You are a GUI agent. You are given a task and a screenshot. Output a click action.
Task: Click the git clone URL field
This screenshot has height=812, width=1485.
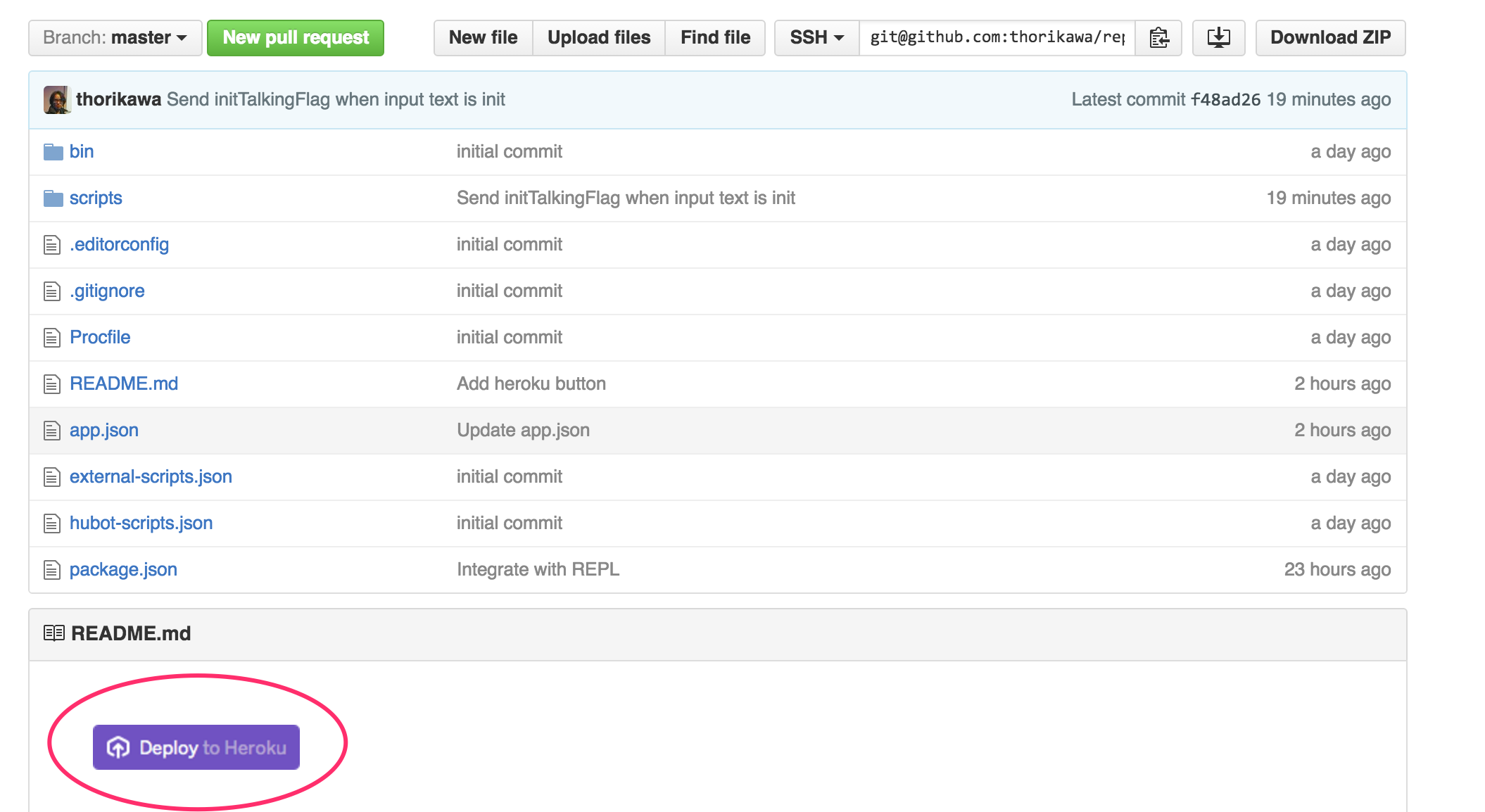[996, 37]
